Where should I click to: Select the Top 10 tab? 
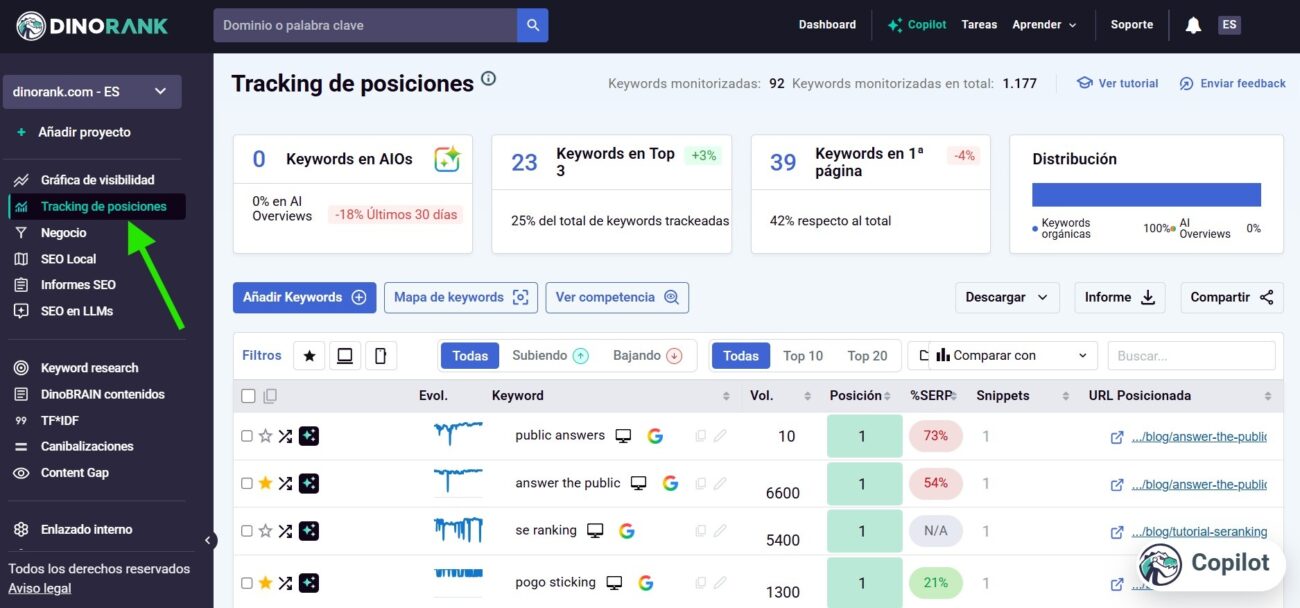pos(803,356)
